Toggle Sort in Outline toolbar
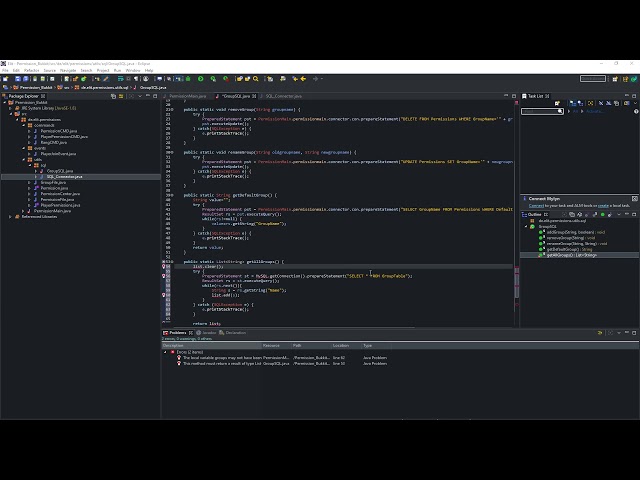The image size is (640, 480). coord(580,214)
